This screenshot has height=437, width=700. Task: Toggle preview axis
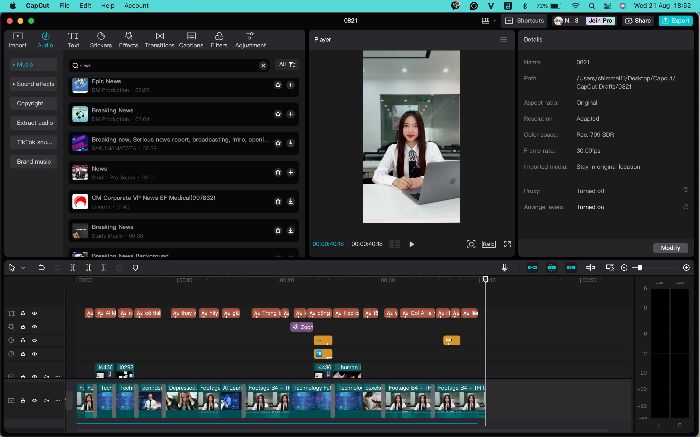tap(591, 267)
